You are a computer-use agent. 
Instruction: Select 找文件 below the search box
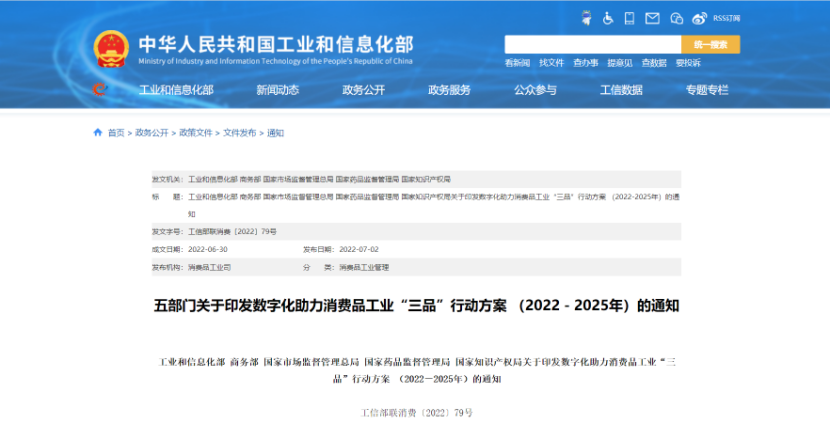tap(552, 63)
